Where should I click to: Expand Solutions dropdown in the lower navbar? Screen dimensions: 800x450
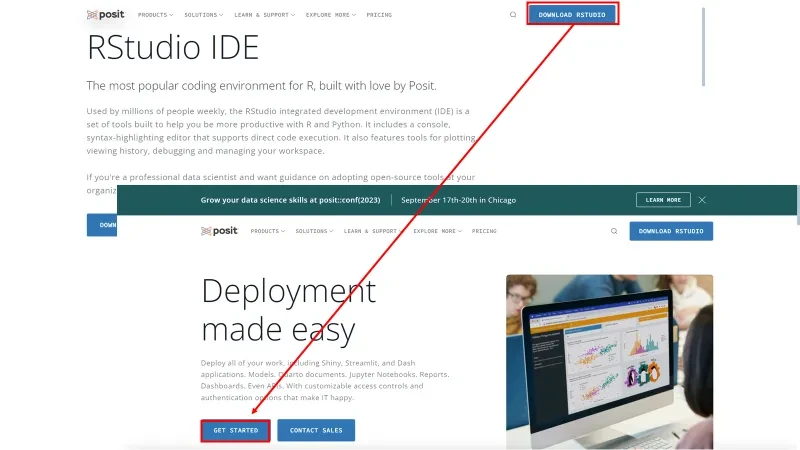[x=314, y=231]
